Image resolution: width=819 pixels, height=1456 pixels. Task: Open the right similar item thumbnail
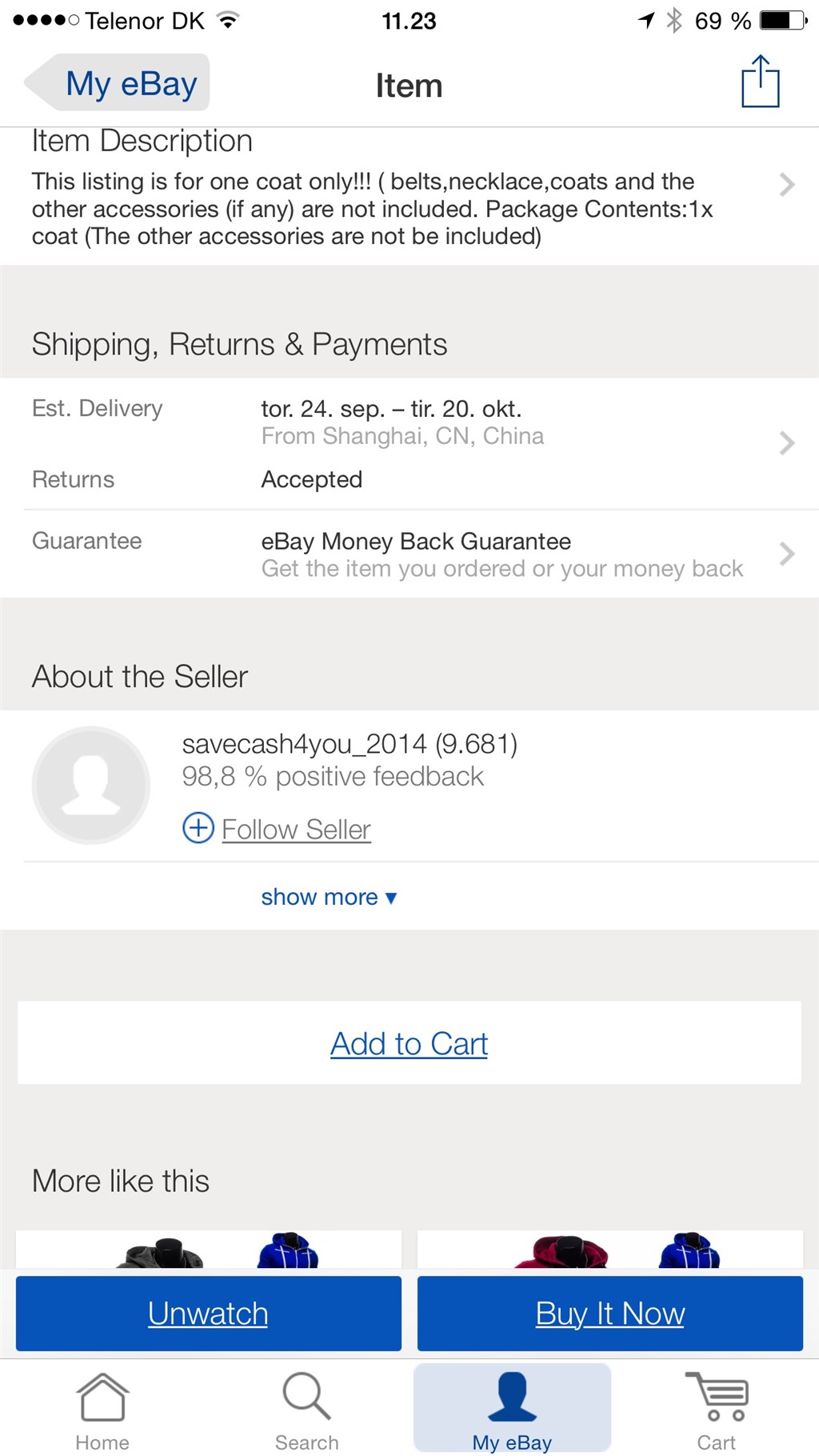pos(610,1250)
